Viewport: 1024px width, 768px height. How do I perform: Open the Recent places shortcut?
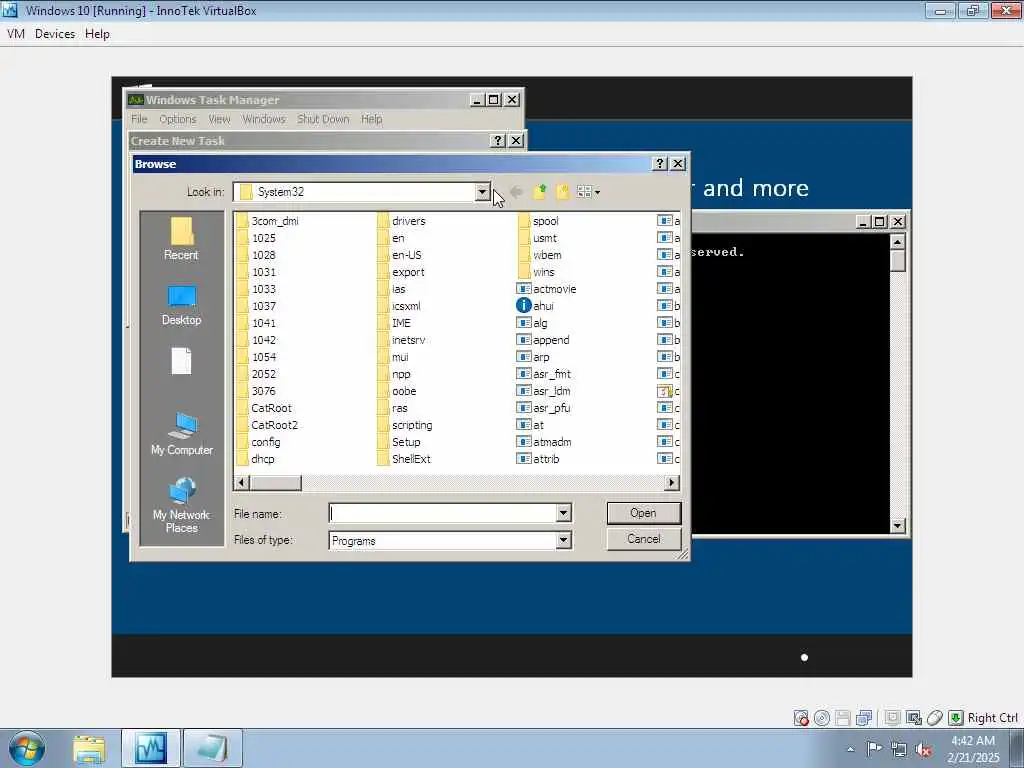tap(181, 239)
